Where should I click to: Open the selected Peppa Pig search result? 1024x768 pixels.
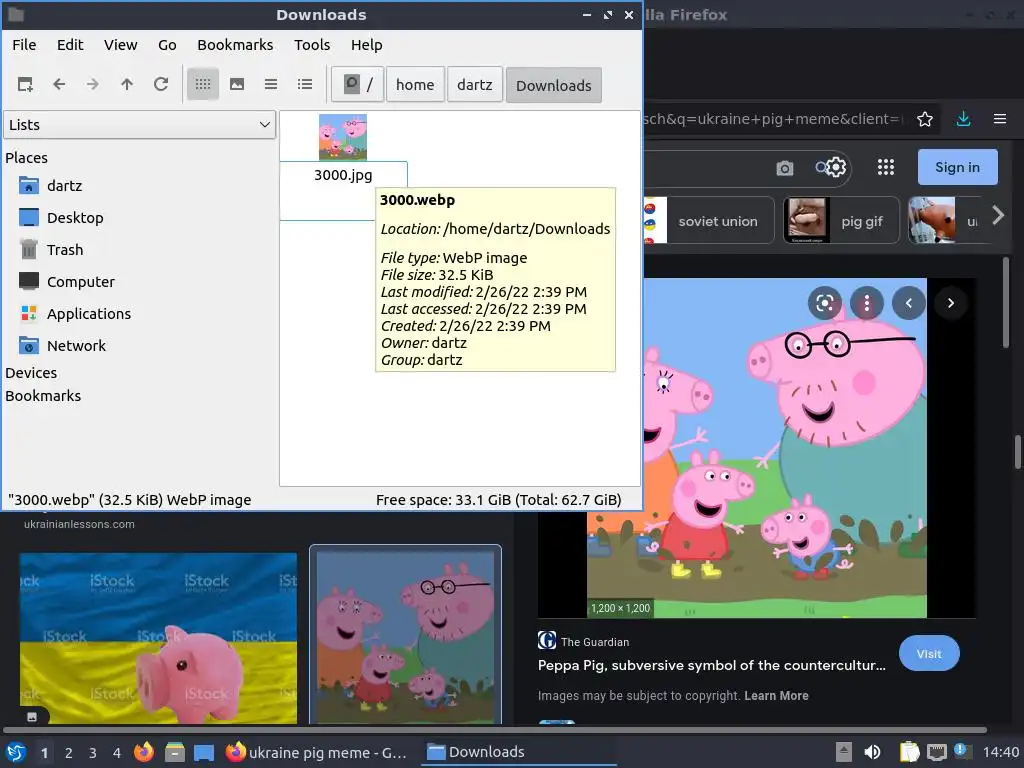[x=406, y=635]
